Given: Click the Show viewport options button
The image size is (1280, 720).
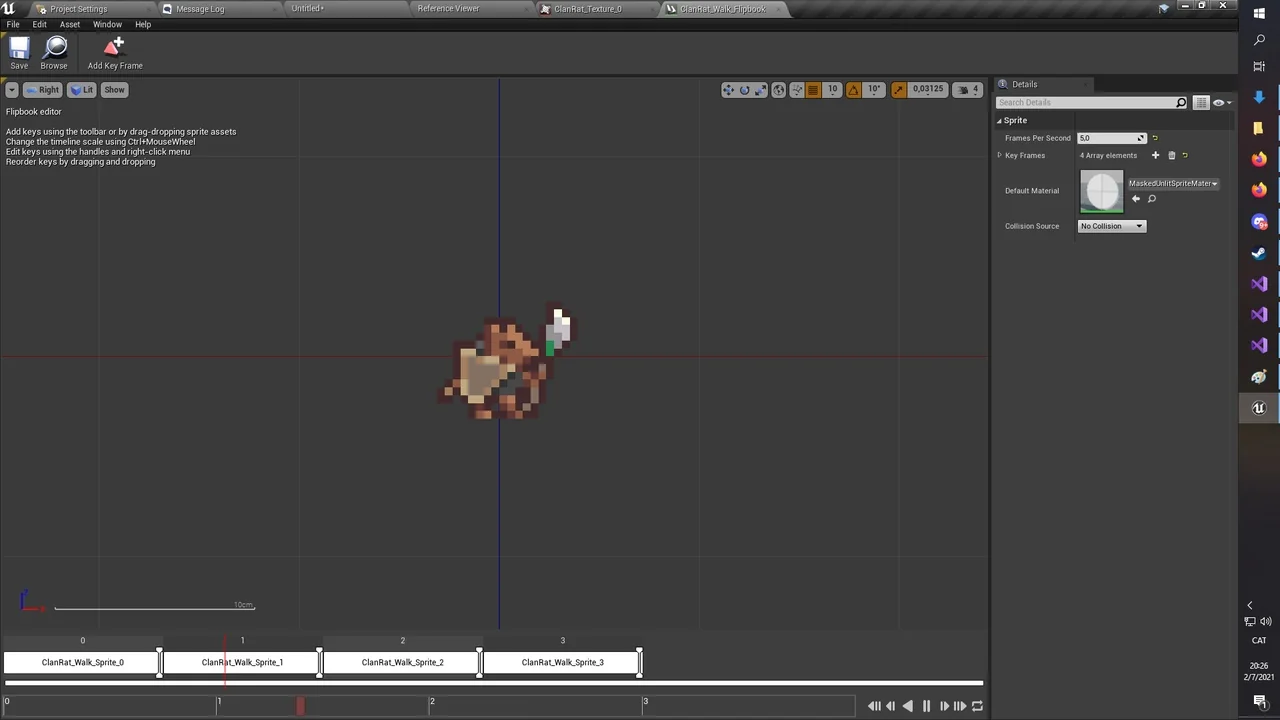Looking at the screenshot, I should pyautogui.click(x=114, y=90).
